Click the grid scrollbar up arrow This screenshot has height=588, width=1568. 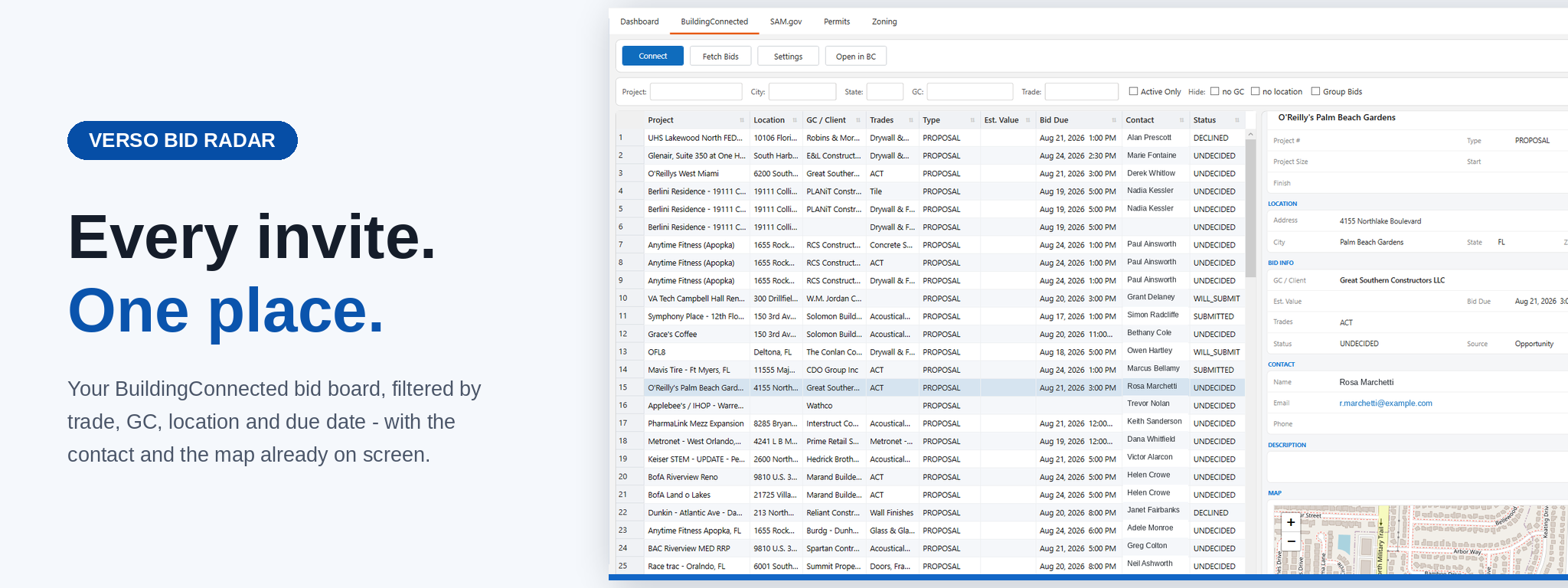pos(1251,134)
